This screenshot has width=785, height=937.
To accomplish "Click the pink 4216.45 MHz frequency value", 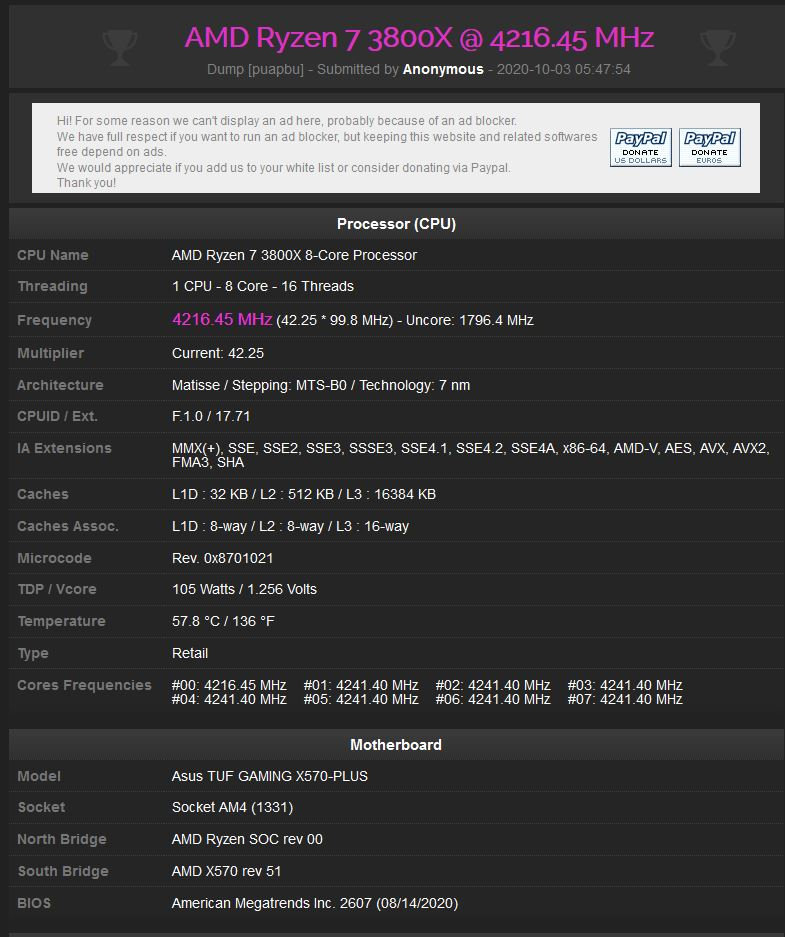I will (x=222, y=319).
